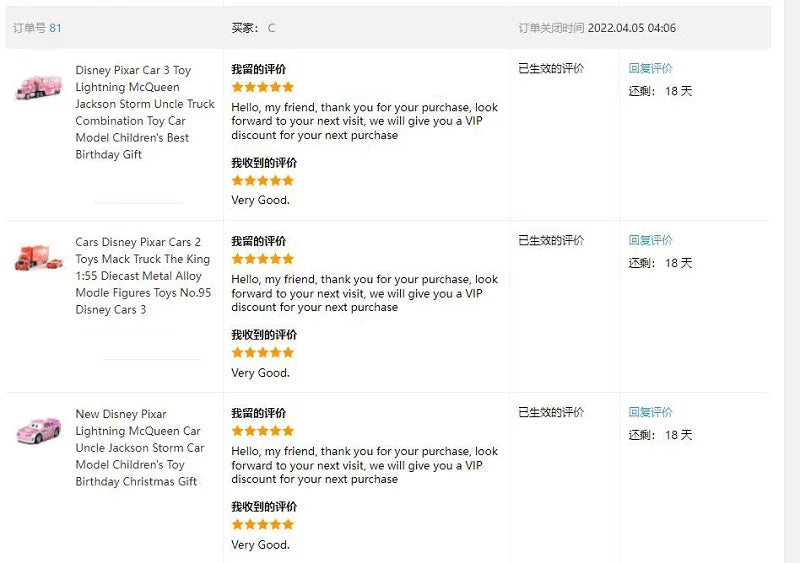Reply to the review on the Mack Truck item
The width and height of the screenshot is (800, 563).
click(x=650, y=241)
